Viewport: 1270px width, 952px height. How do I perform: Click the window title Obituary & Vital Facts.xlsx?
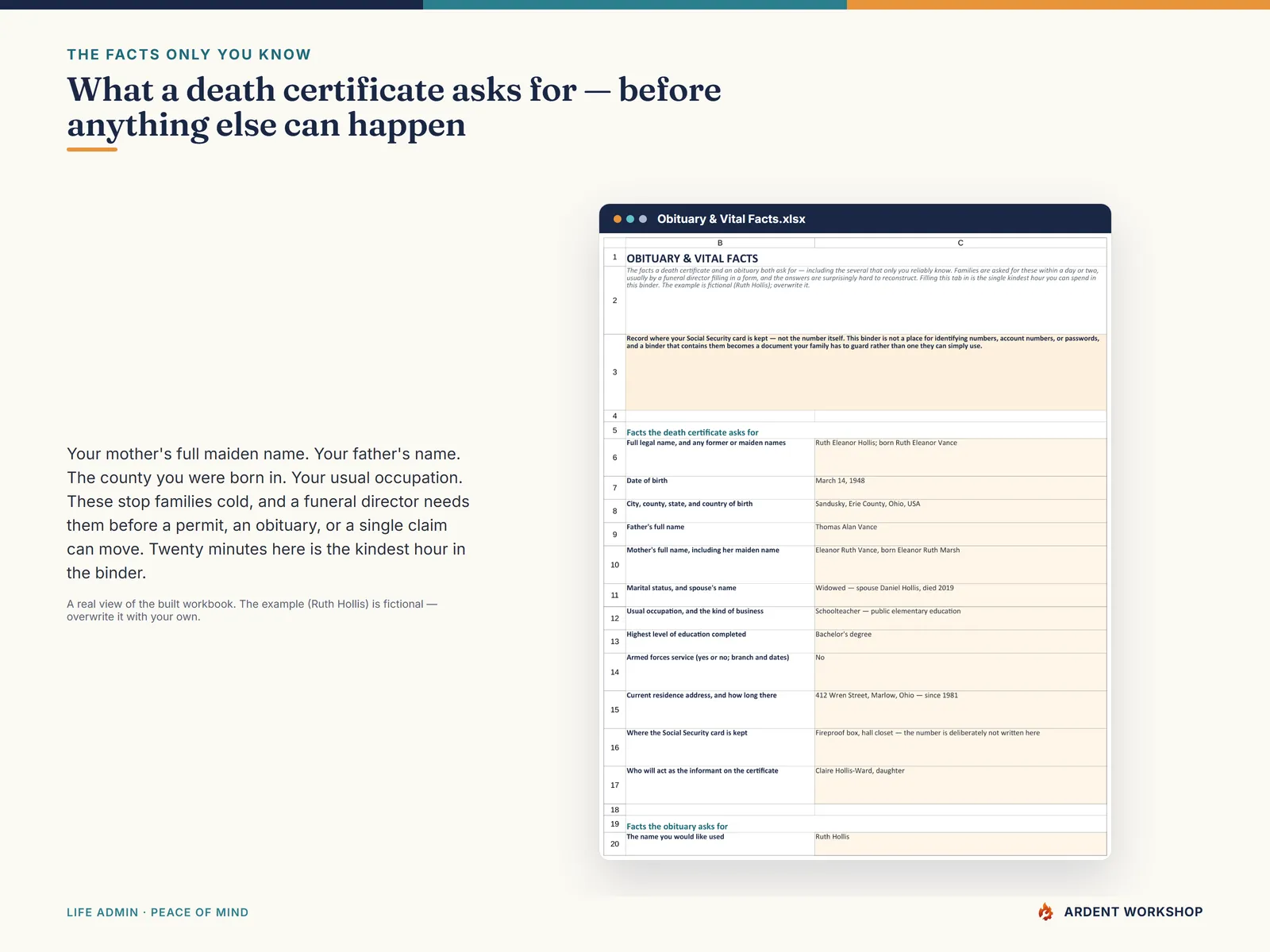(x=731, y=219)
